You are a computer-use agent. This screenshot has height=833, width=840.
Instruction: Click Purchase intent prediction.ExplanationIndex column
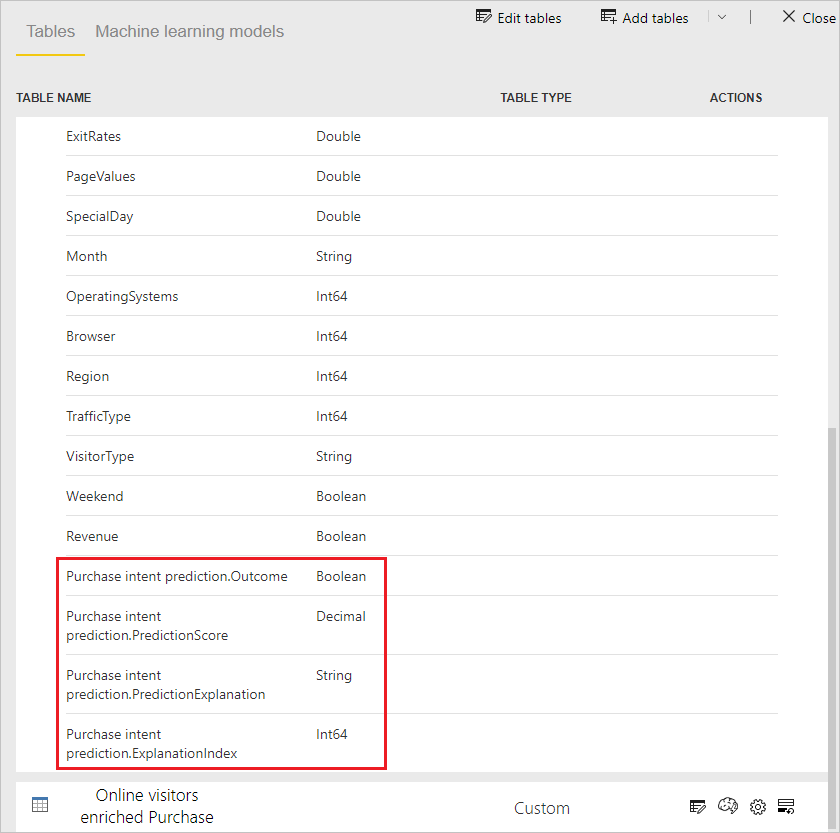152,744
